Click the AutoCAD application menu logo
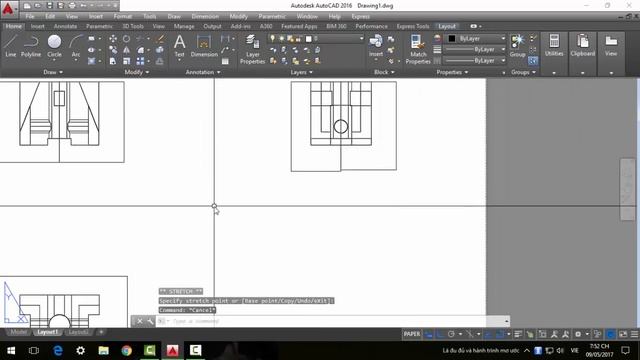The width and height of the screenshot is (640, 360). pyautogui.click(x=8, y=8)
